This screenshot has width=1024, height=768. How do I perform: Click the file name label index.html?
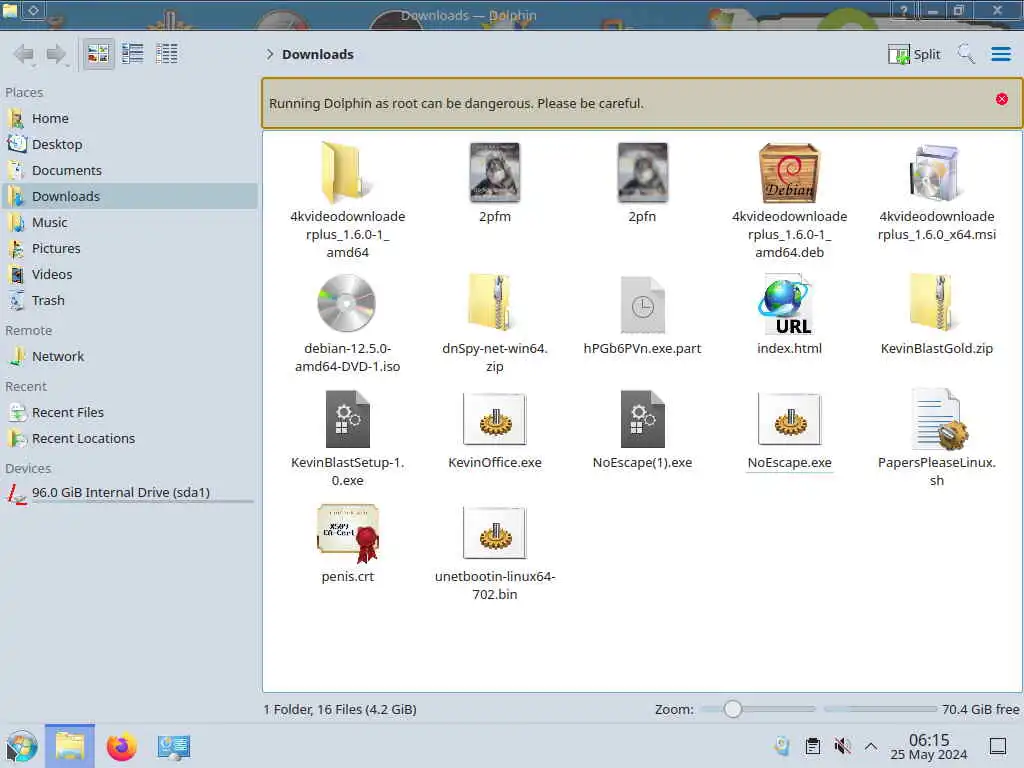pyautogui.click(x=789, y=348)
